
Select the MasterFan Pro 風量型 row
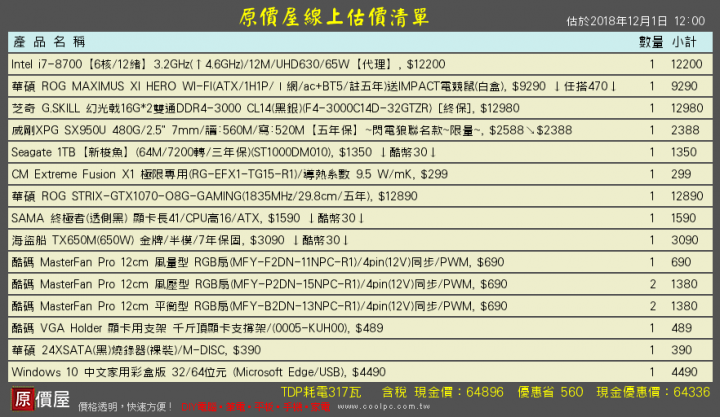[360, 262]
